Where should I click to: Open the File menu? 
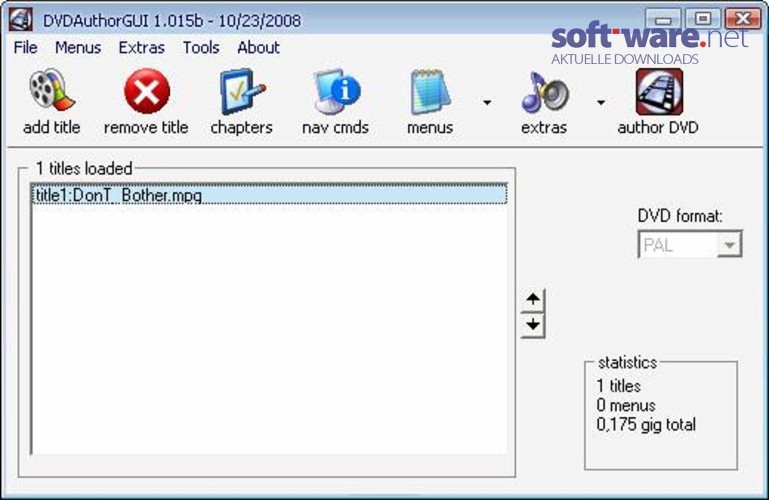tap(26, 48)
